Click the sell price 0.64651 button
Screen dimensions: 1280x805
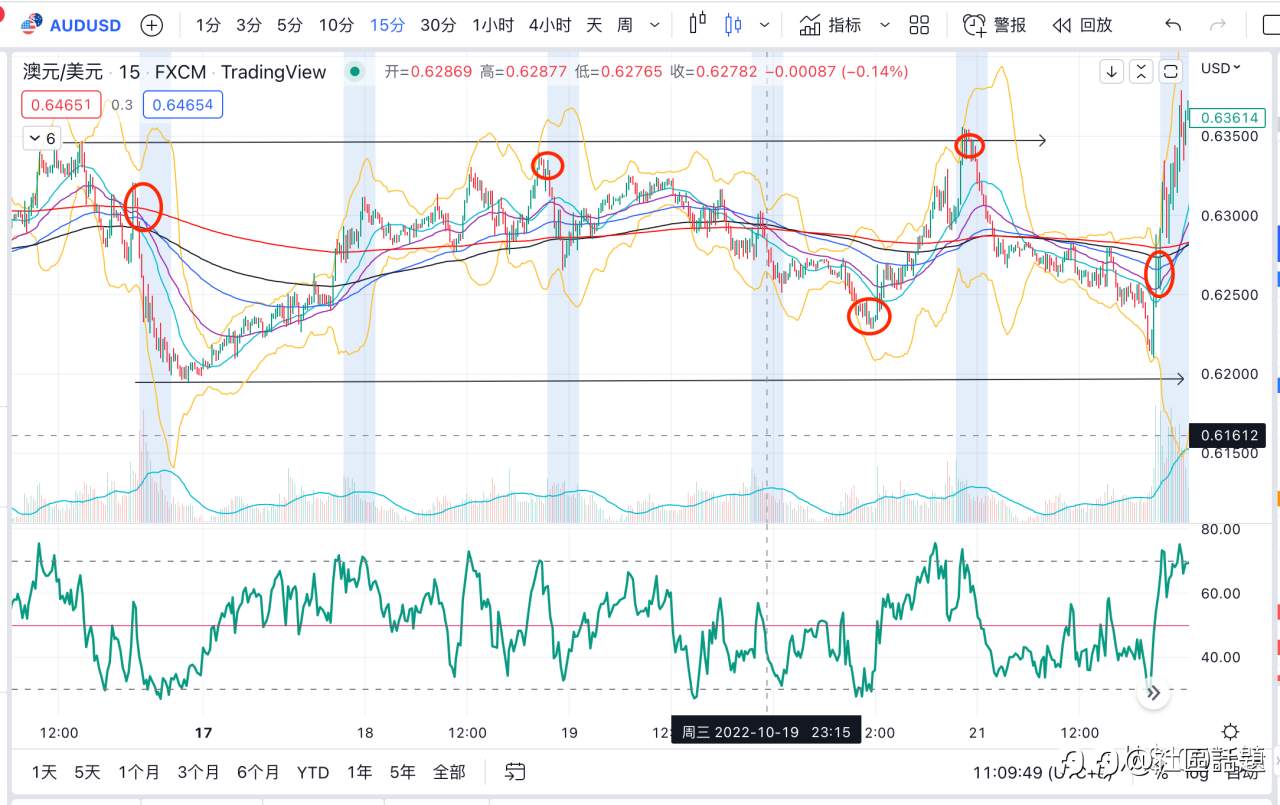click(x=61, y=104)
